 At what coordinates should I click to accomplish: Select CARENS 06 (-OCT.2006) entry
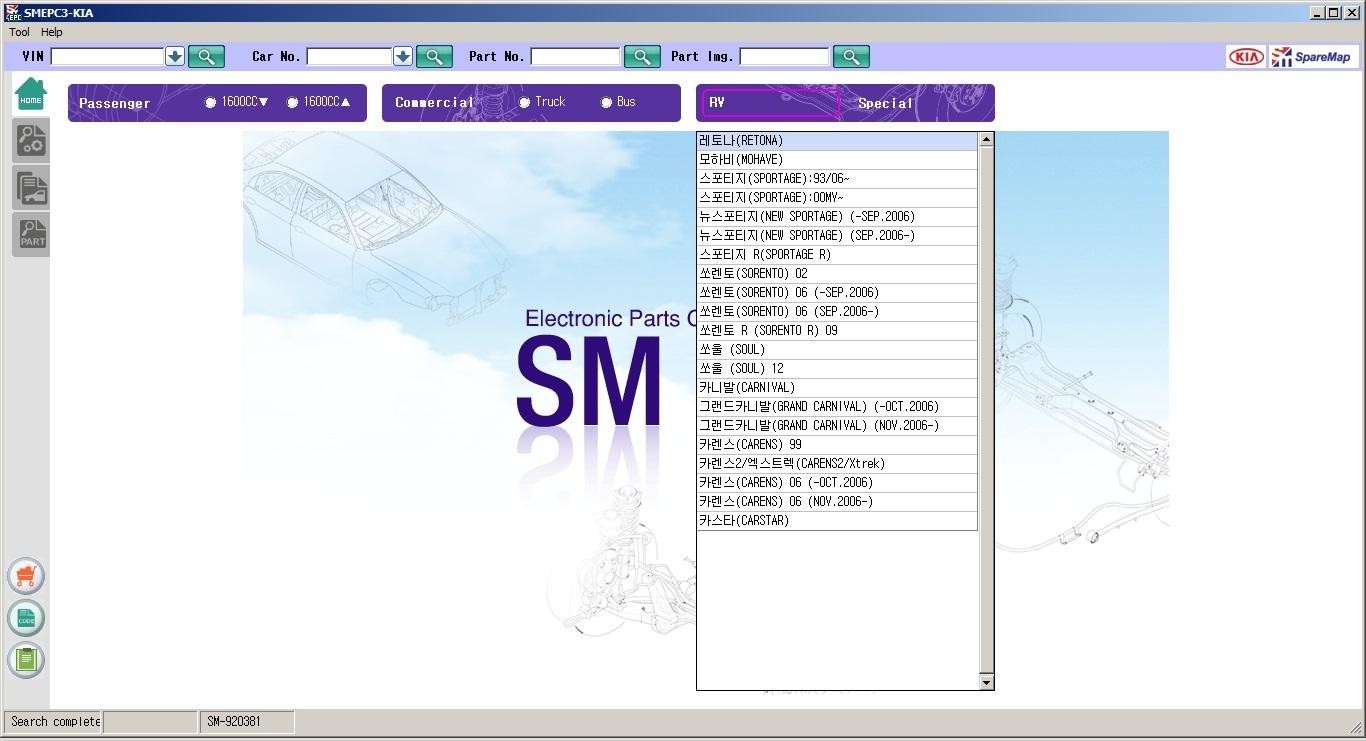[x=837, y=483]
